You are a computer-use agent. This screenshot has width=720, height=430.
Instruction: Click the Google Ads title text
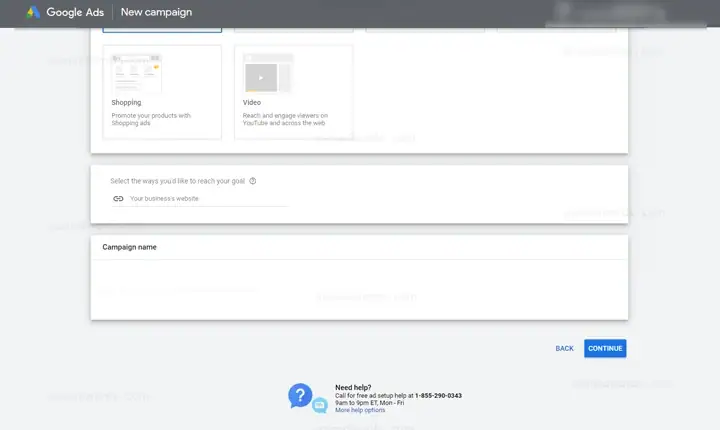click(x=75, y=12)
